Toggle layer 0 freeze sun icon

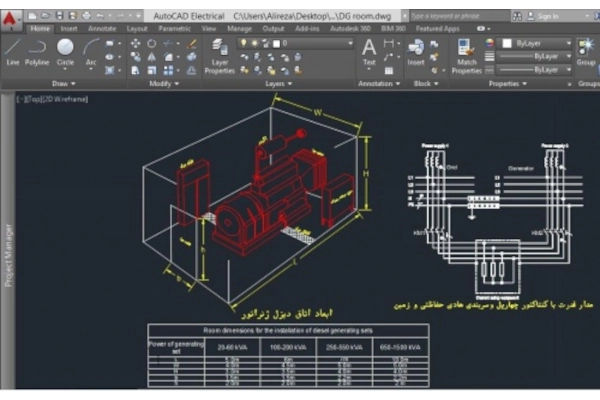(254, 43)
